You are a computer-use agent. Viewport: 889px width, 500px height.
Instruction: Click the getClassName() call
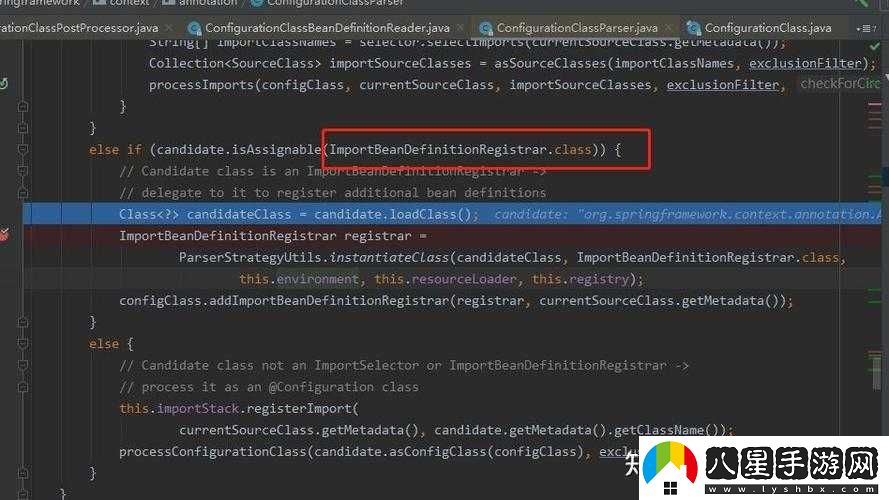(x=666, y=430)
